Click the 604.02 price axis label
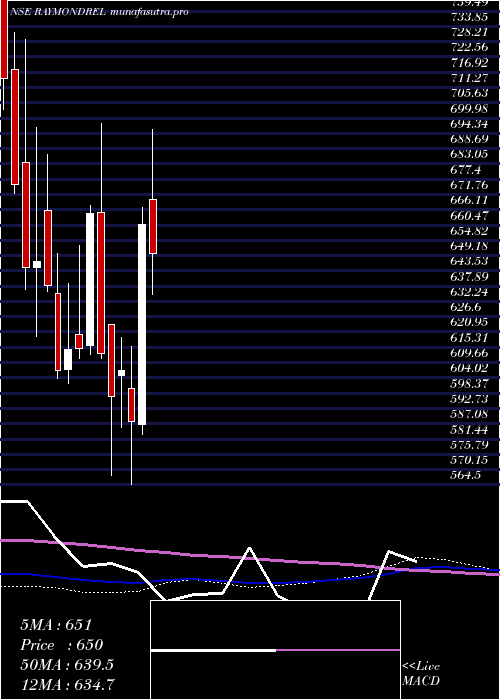The height and width of the screenshot is (700, 500). pos(470,368)
